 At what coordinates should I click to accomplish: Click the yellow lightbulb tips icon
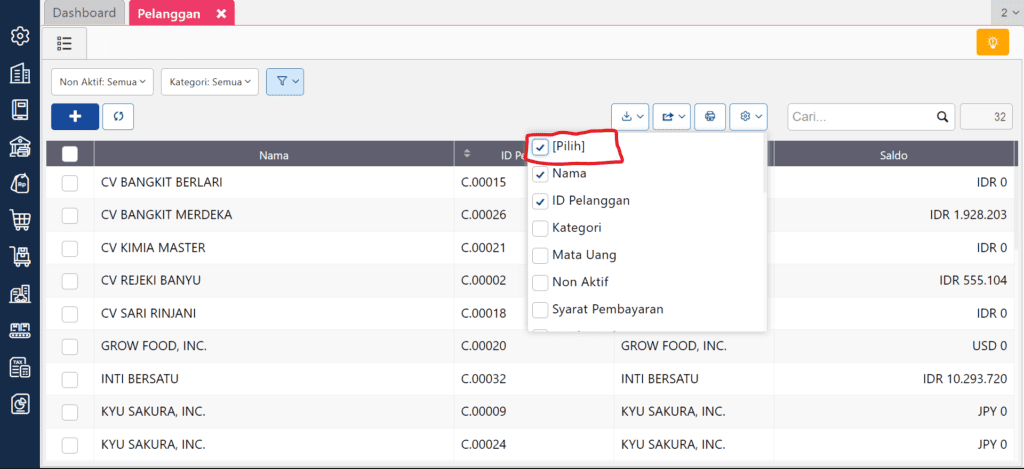[x=993, y=43]
